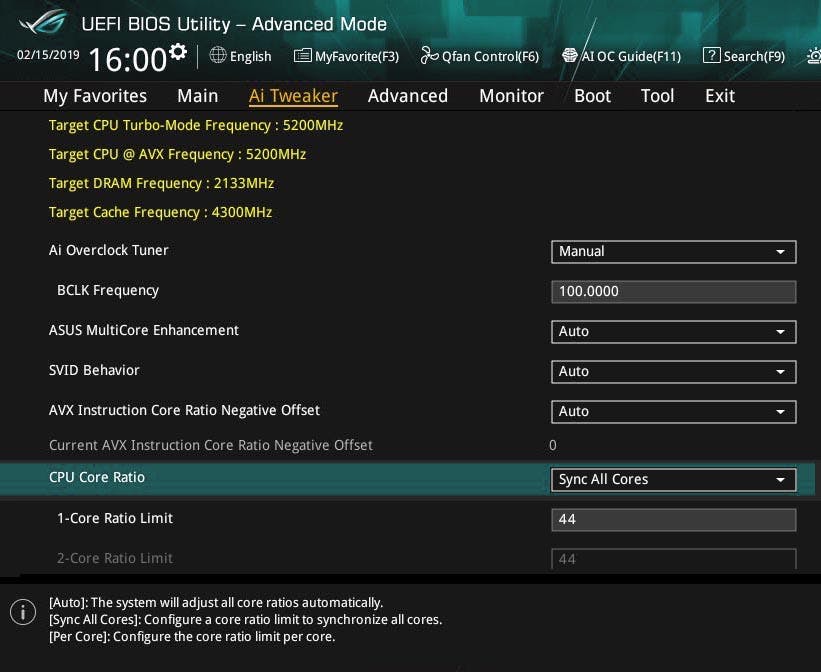Open the Boot tab

tap(592, 96)
